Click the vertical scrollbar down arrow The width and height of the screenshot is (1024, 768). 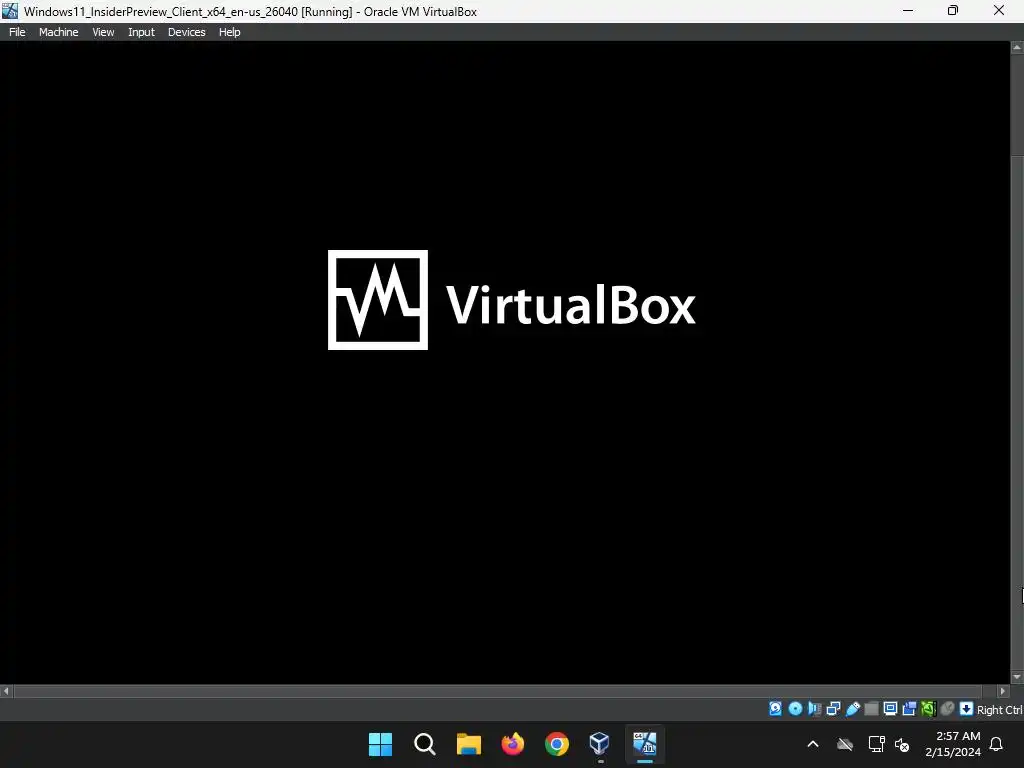click(1017, 677)
